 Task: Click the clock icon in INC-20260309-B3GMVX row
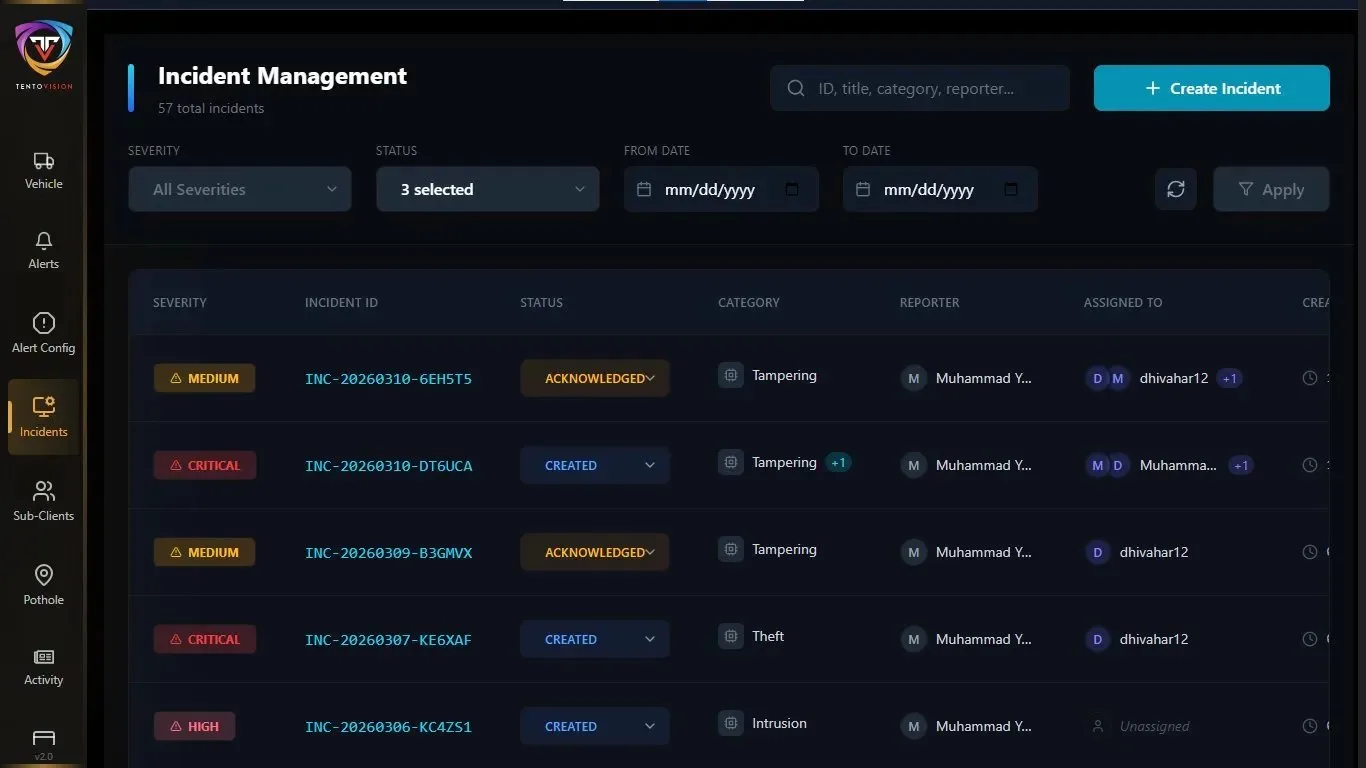(1310, 552)
